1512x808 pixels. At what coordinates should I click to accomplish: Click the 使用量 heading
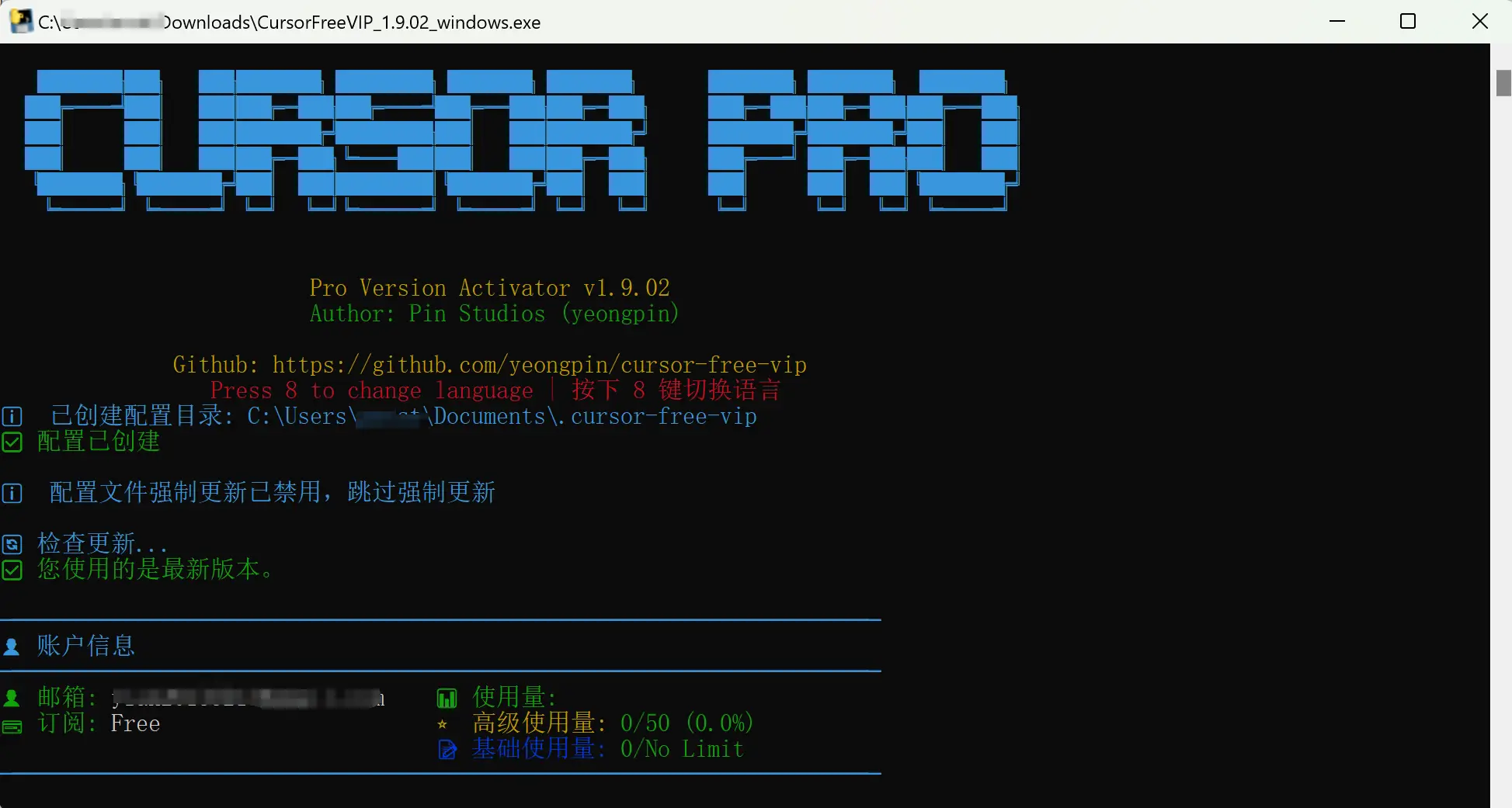point(514,697)
